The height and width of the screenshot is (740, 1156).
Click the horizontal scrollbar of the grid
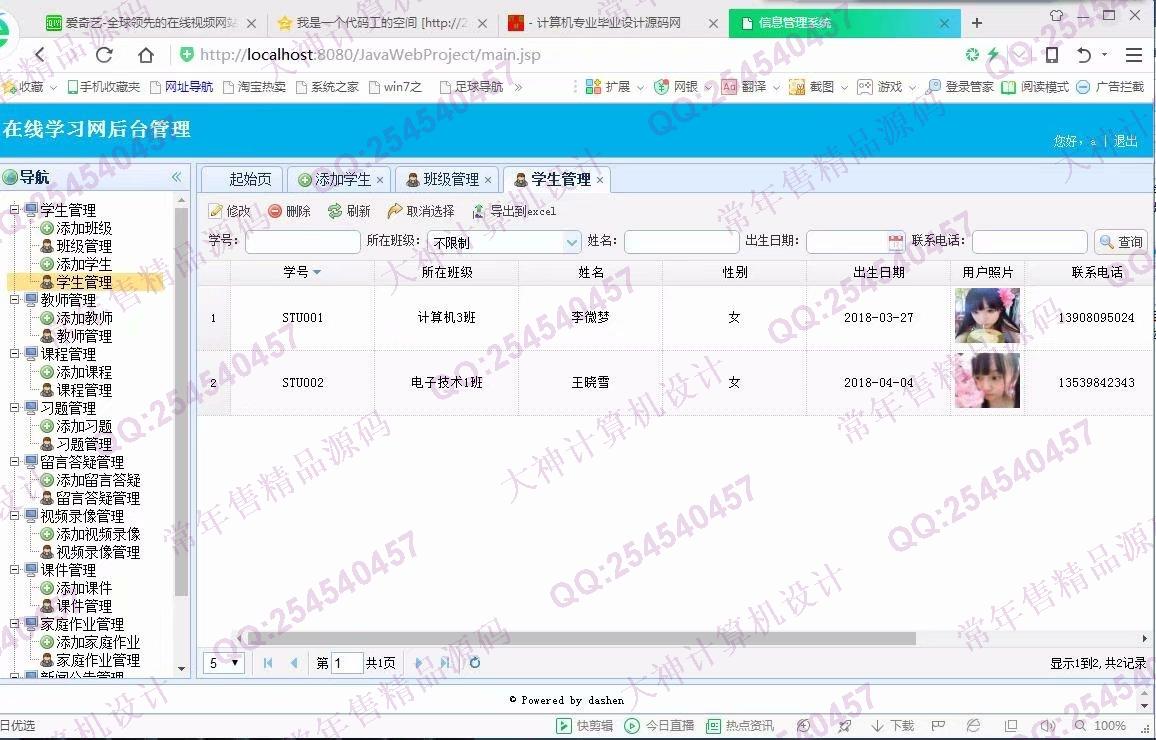click(580, 638)
